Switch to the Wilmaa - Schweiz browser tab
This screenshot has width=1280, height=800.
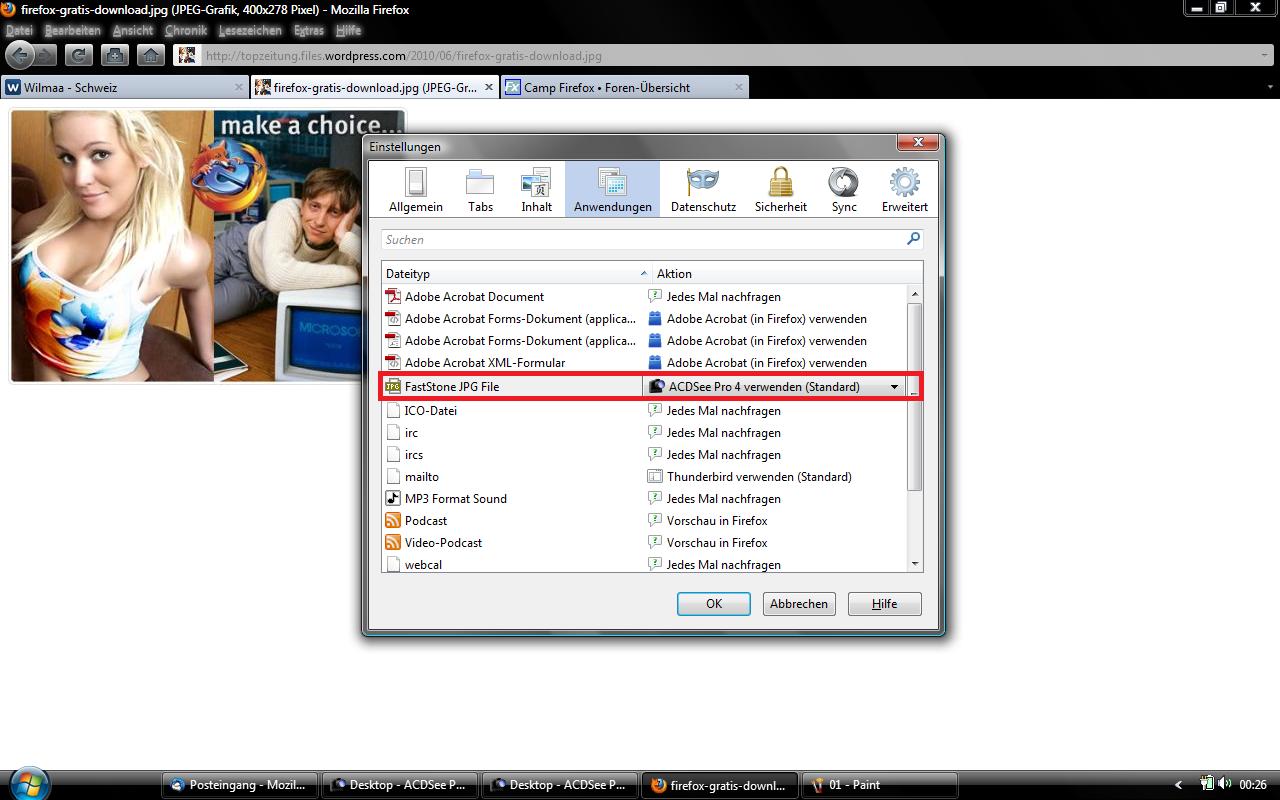click(124, 87)
